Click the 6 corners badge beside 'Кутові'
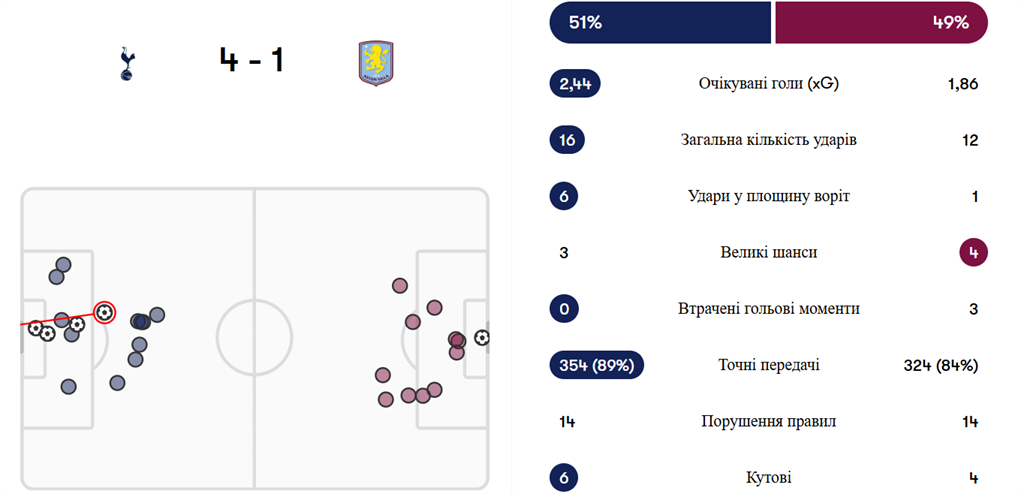 (x=564, y=477)
